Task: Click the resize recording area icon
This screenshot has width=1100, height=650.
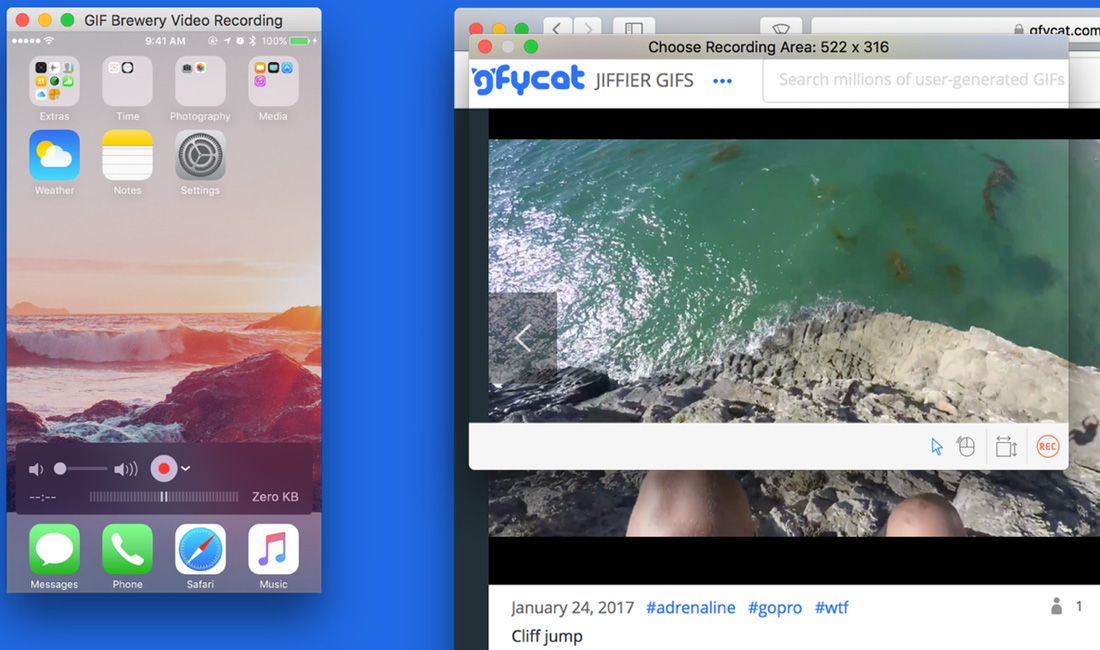Action: coord(1006,447)
